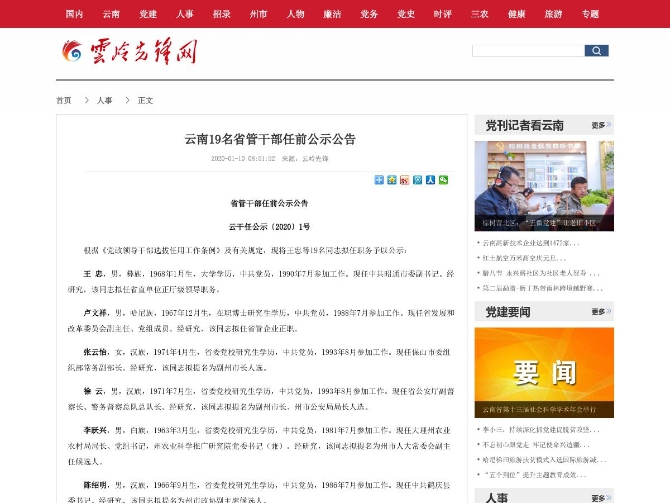Share article to QQ Zone star icon
This screenshot has height=503, width=670.
tap(392, 180)
